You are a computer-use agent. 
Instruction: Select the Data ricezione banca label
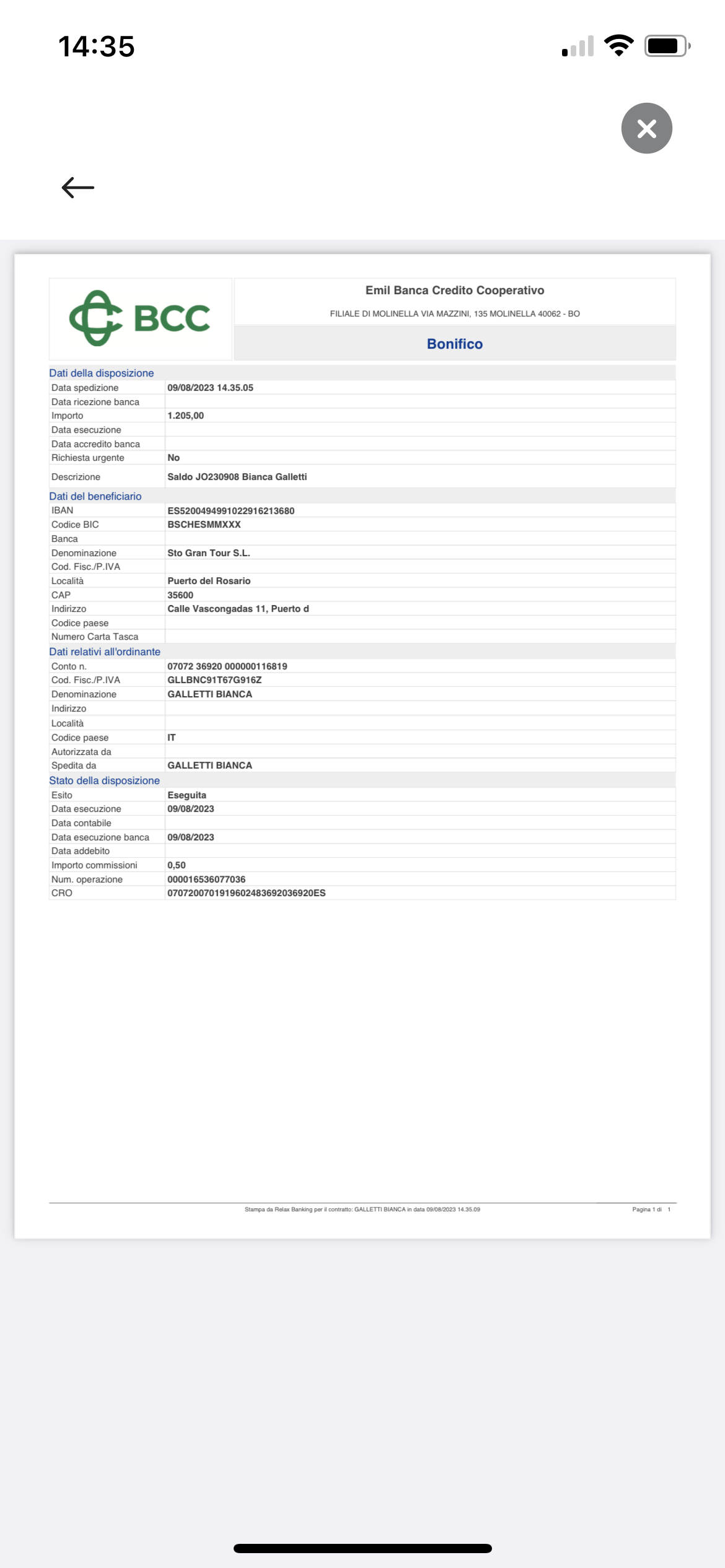(x=95, y=402)
